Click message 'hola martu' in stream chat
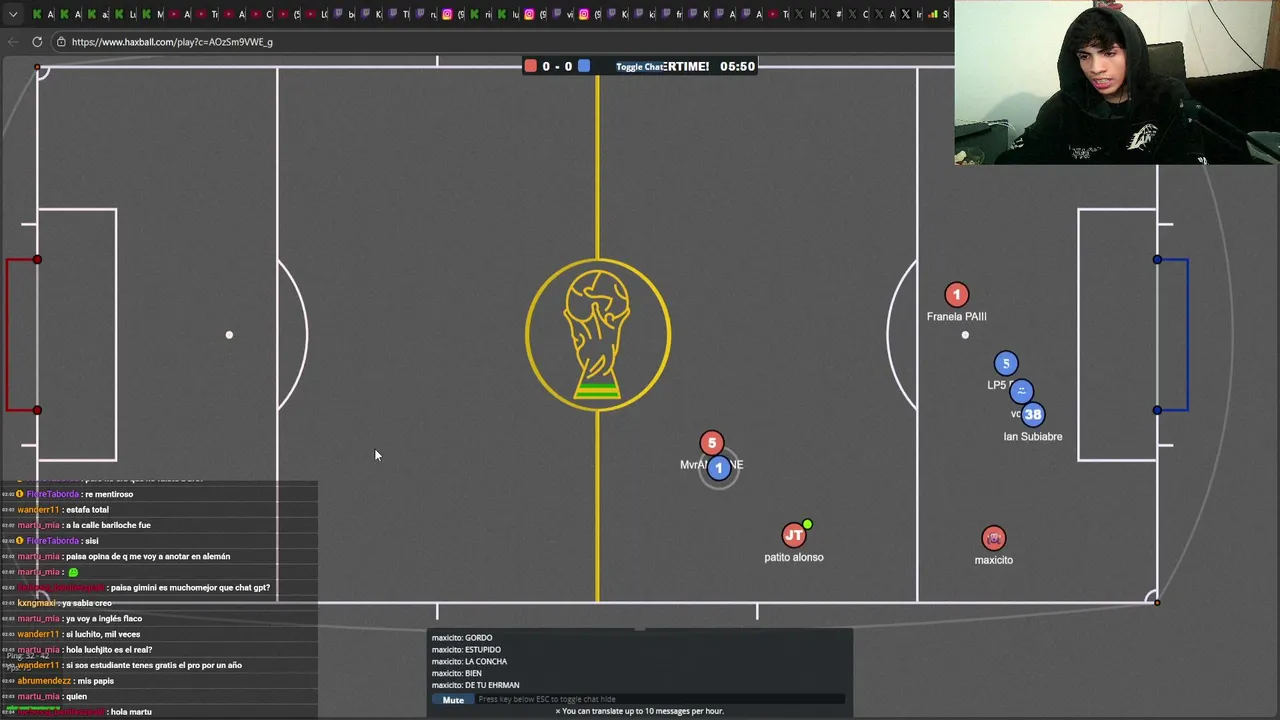The height and width of the screenshot is (720, 1280). point(131,712)
